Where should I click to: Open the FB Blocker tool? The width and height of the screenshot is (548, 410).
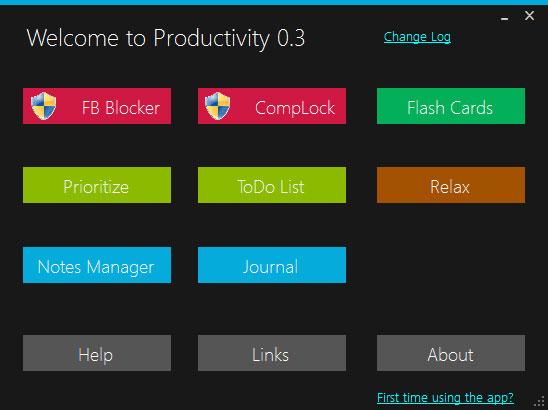pyautogui.click(x=97, y=106)
